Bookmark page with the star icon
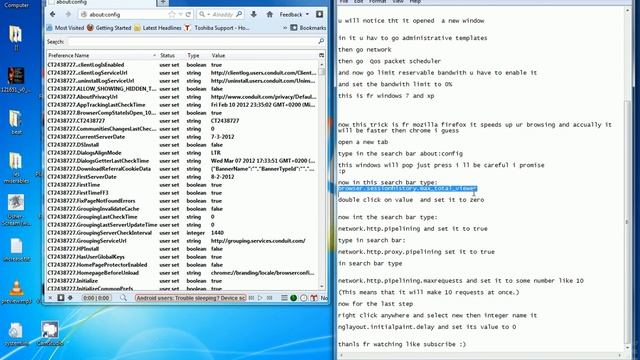The image size is (640, 360). (172, 15)
